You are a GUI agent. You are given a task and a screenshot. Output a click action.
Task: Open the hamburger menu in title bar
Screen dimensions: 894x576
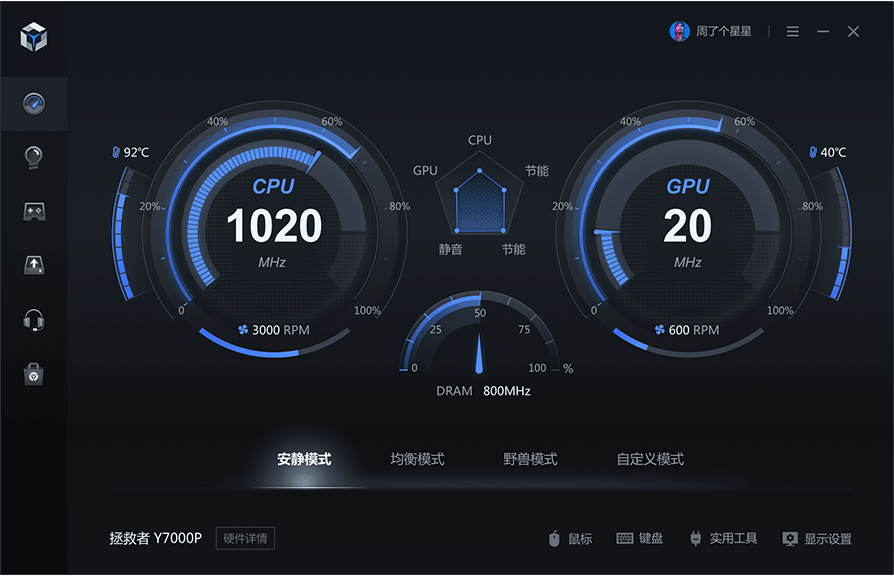(x=792, y=32)
